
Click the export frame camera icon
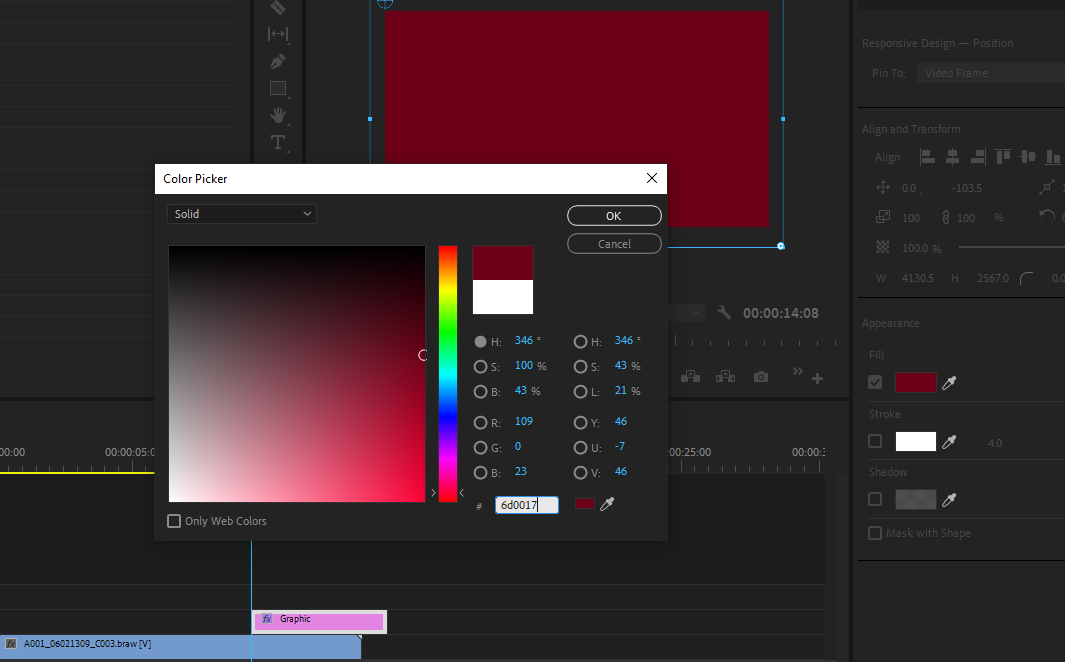click(x=760, y=375)
